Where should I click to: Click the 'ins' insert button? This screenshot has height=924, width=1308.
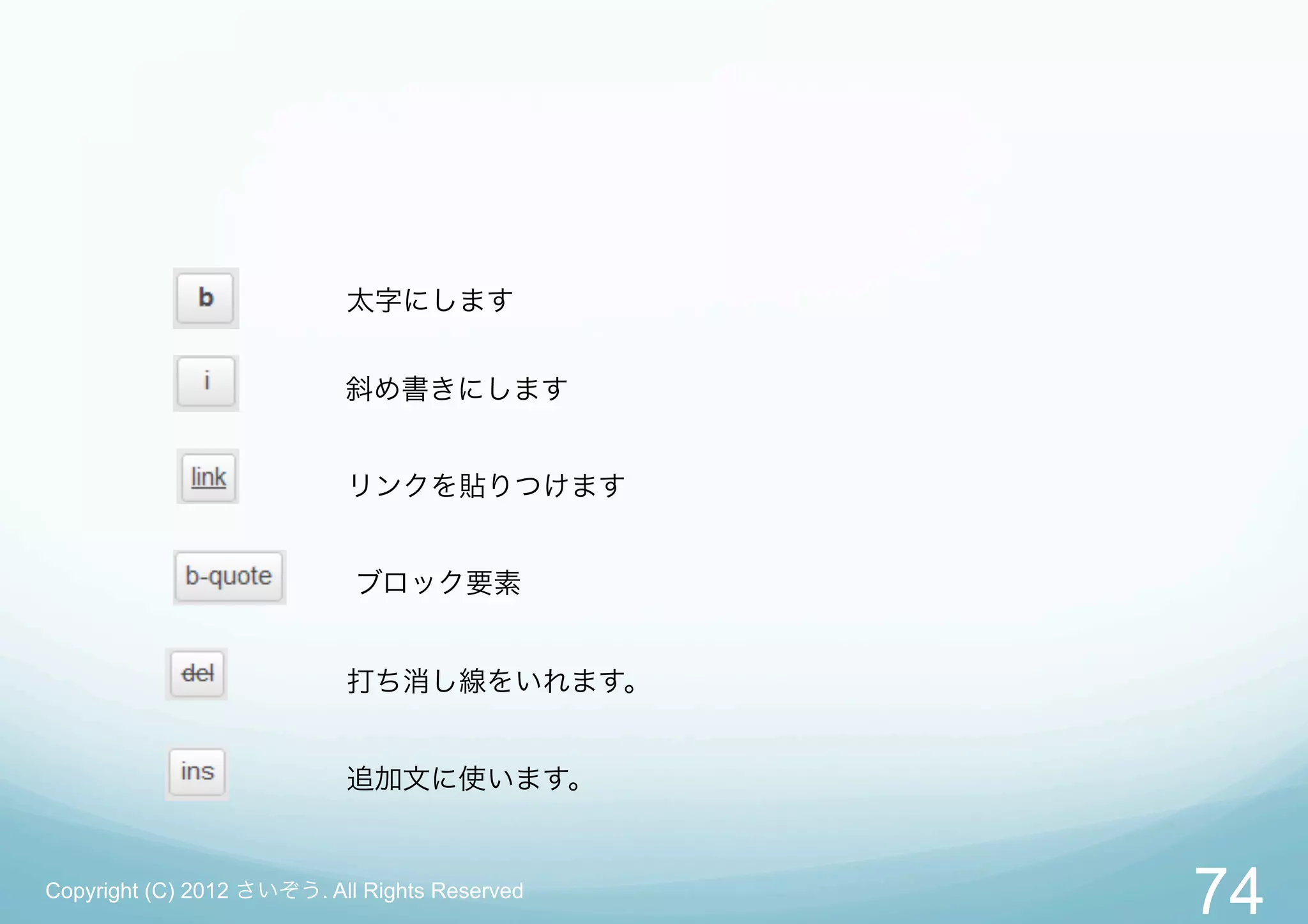(197, 772)
